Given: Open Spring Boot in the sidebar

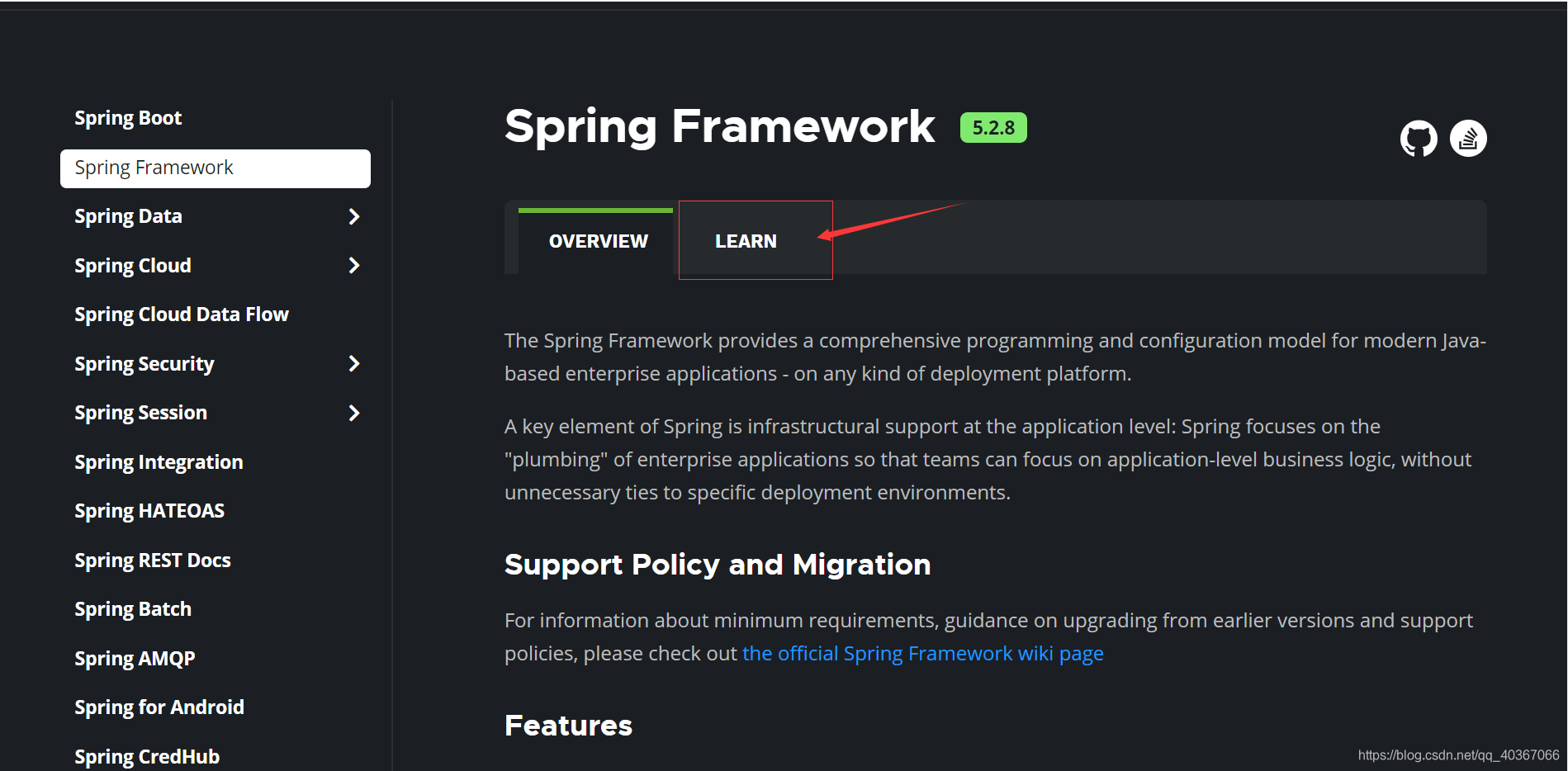Looking at the screenshot, I should [x=128, y=118].
